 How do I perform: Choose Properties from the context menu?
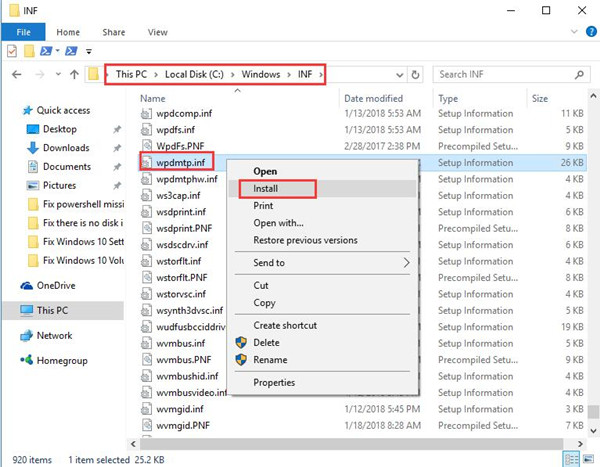tap(322, 382)
